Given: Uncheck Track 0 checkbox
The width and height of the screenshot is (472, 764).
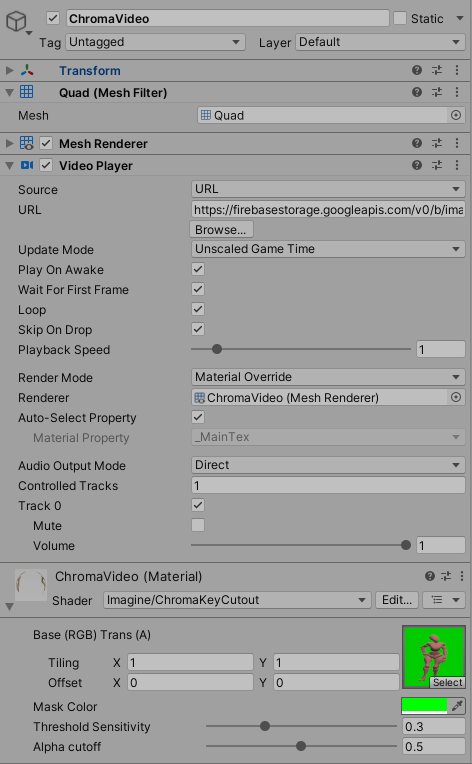Looking at the screenshot, I should pos(198,505).
